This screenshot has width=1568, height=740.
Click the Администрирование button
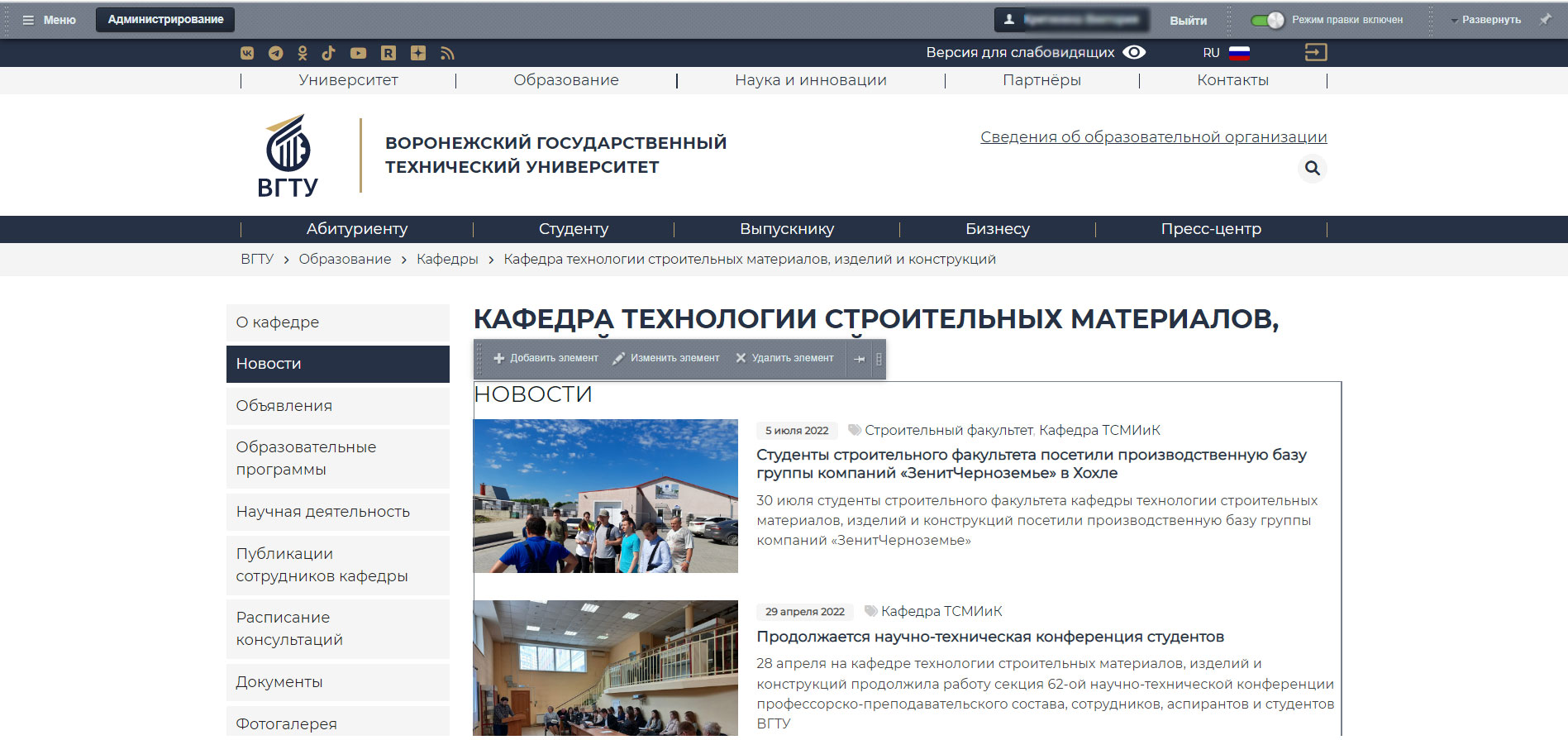coord(165,20)
